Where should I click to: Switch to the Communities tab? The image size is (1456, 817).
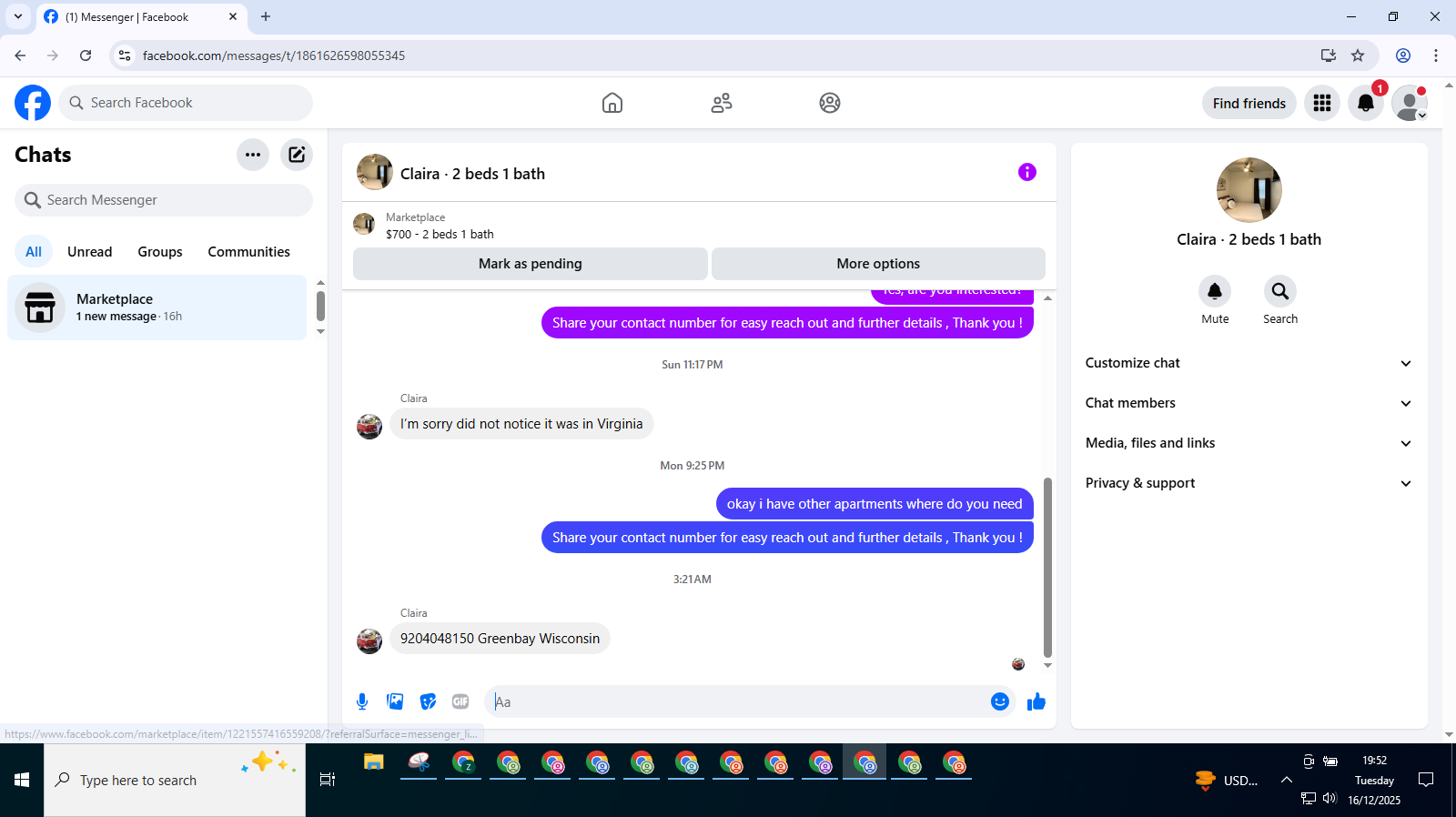(248, 252)
